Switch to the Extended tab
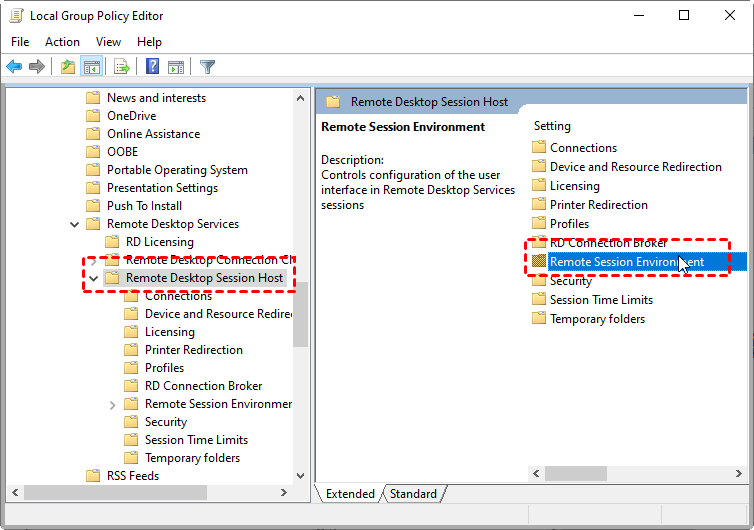 350,493
